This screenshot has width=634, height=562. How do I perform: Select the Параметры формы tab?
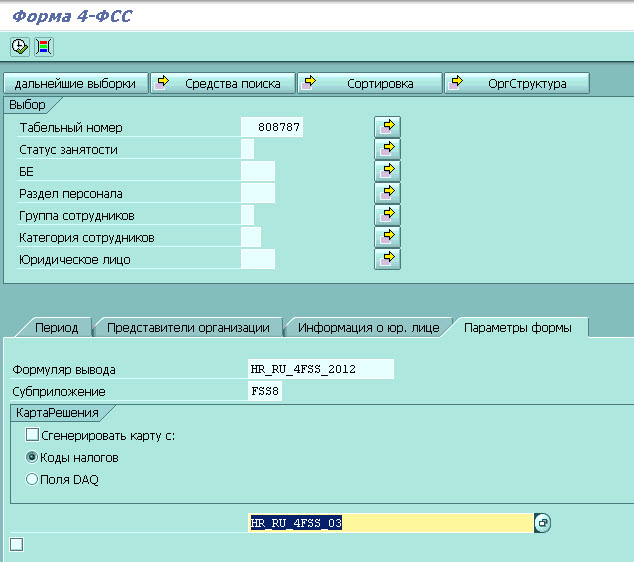[x=518, y=327]
